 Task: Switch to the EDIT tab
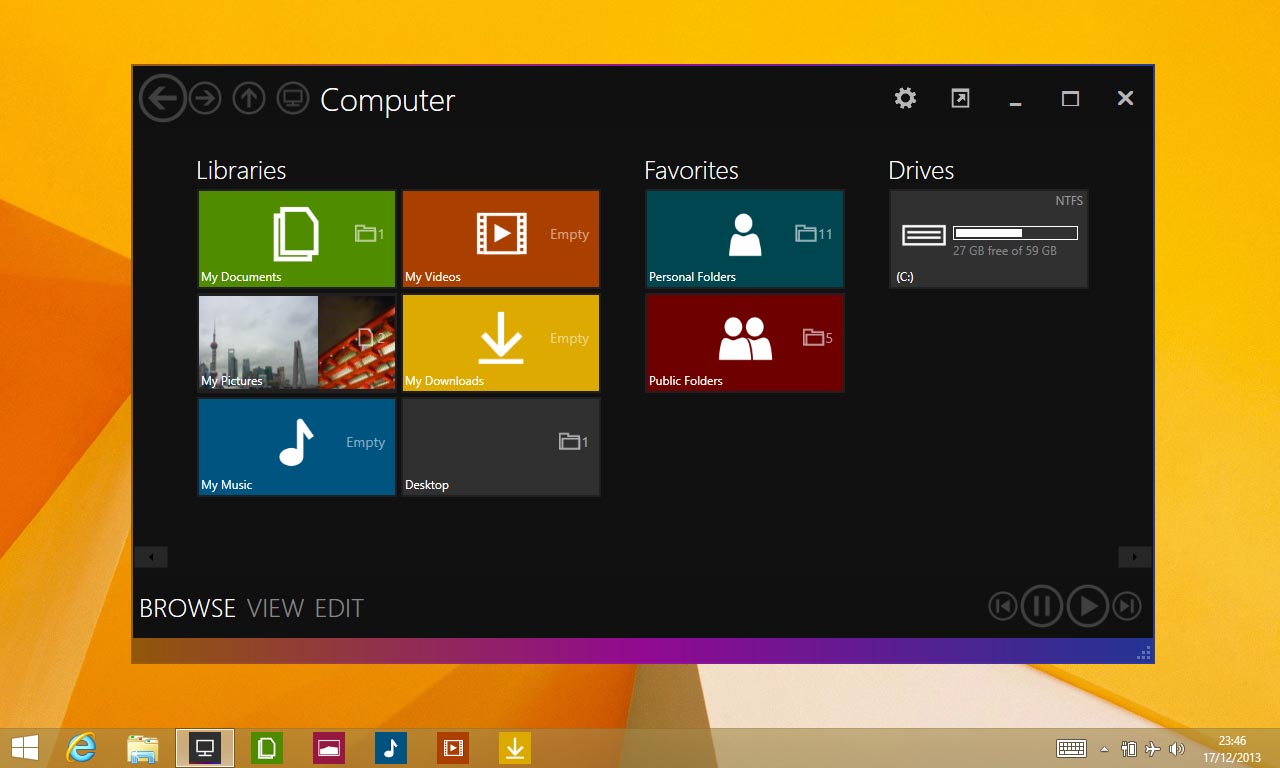click(x=339, y=608)
